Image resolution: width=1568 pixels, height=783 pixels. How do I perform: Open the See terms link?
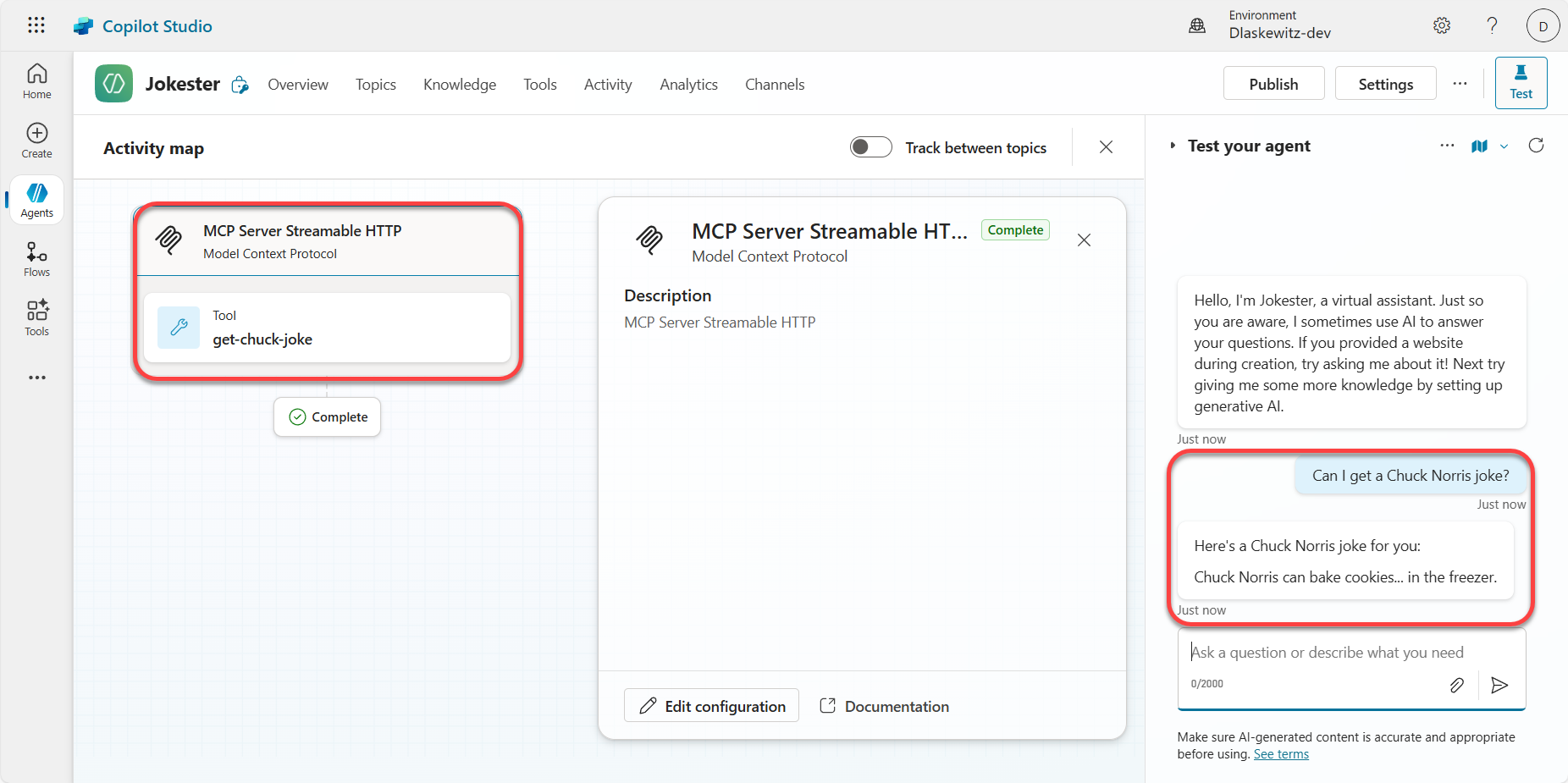[x=1280, y=754]
